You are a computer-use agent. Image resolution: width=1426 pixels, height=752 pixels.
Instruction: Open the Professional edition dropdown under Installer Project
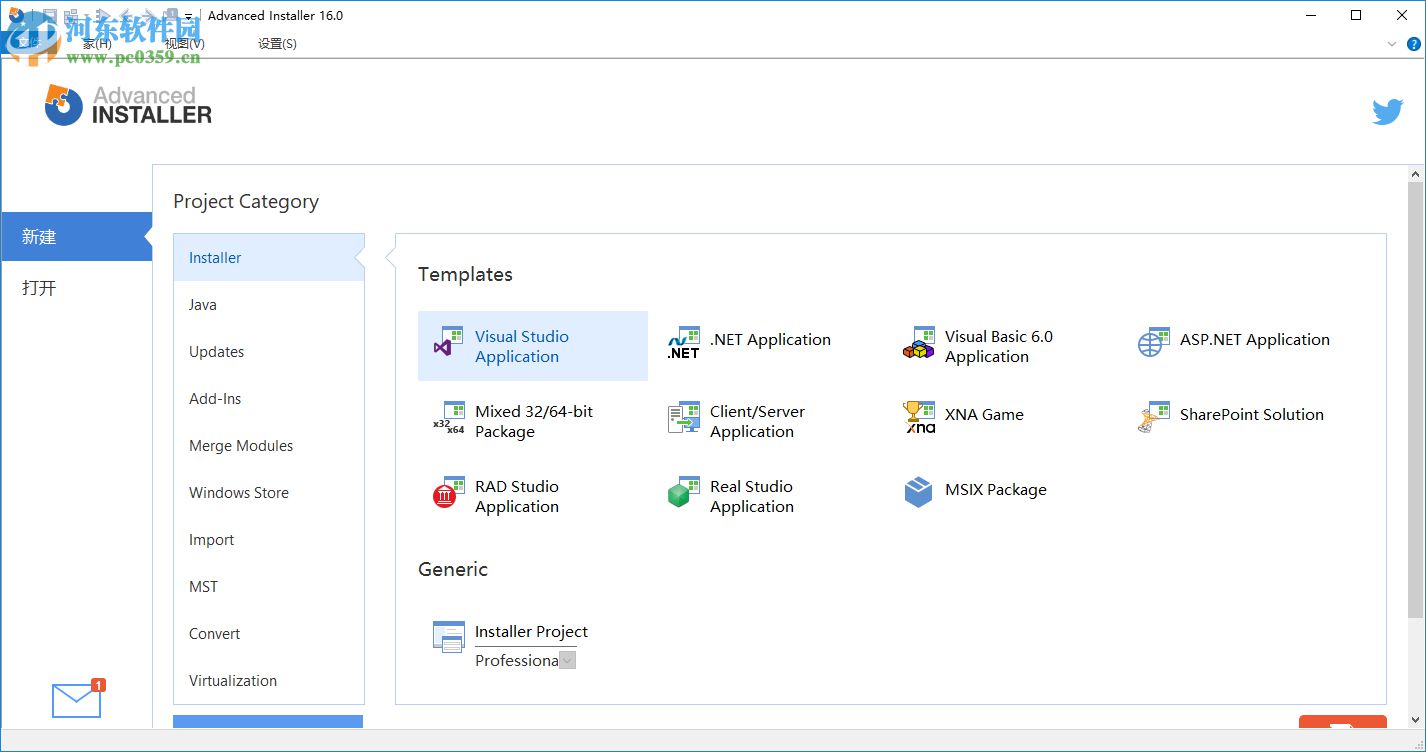[567, 660]
